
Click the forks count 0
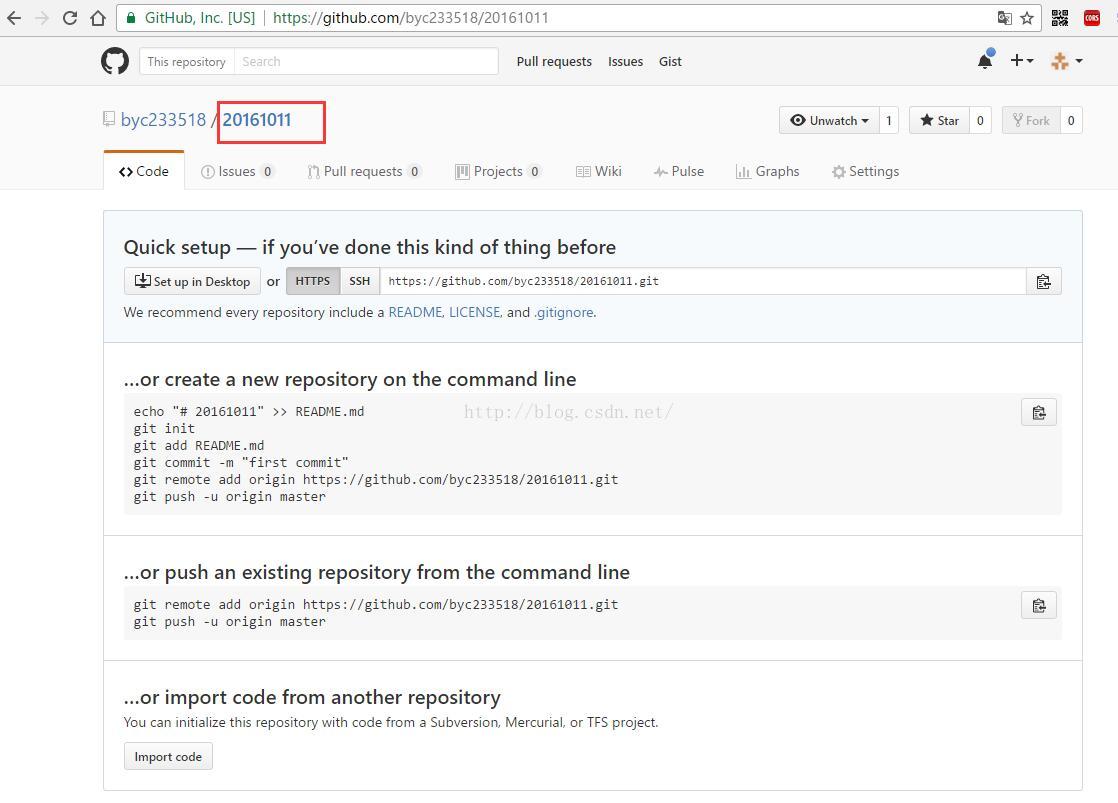tap(1071, 121)
